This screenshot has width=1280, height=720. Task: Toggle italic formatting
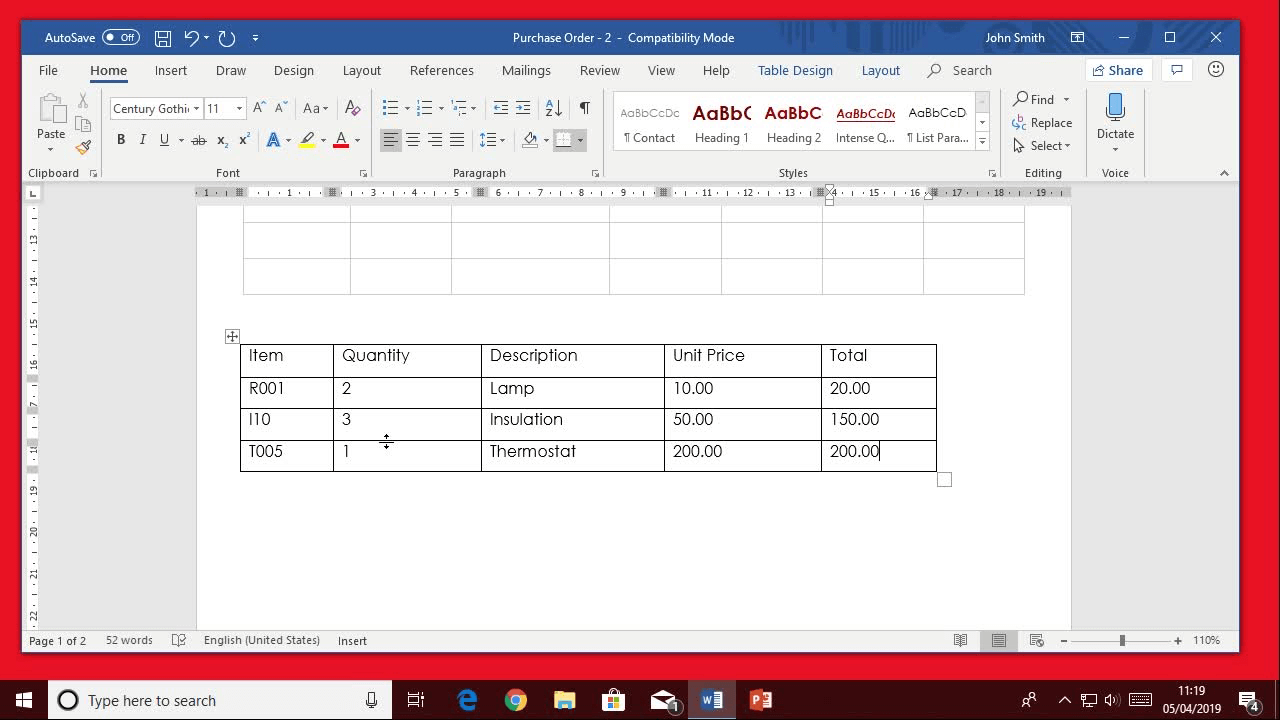[x=142, y=140]
